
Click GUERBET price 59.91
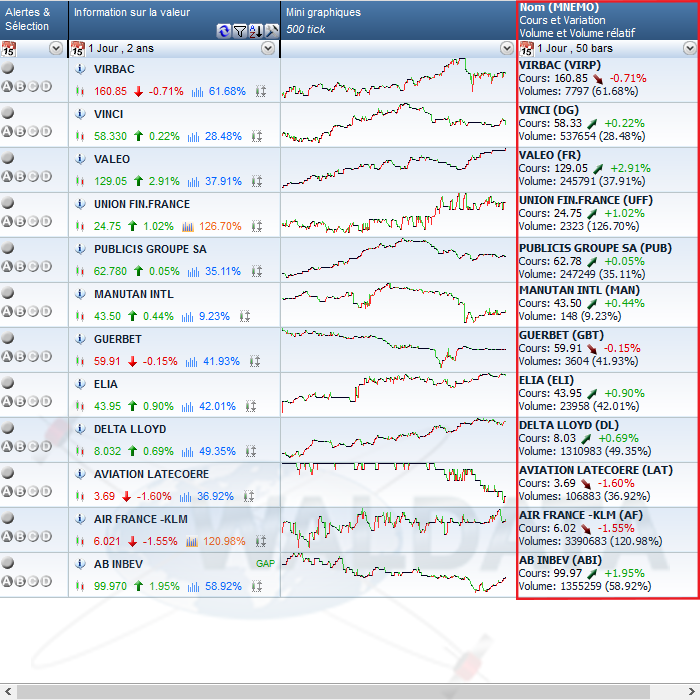click(x=107, y=361)
